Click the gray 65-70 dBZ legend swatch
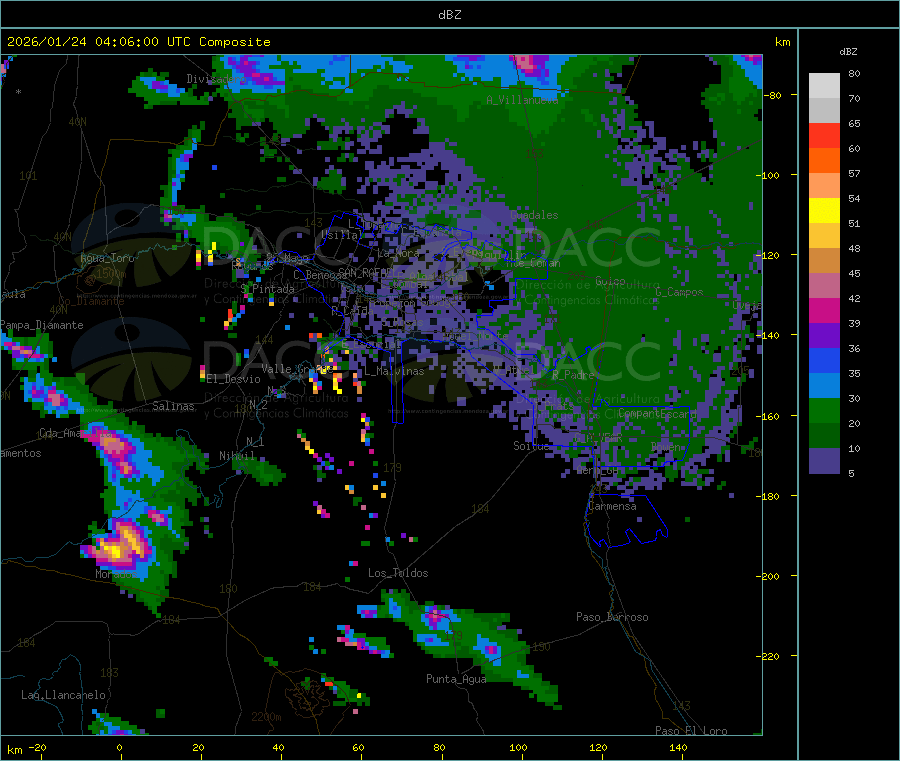This screenshot has height=761, width=900. point(824,110)
